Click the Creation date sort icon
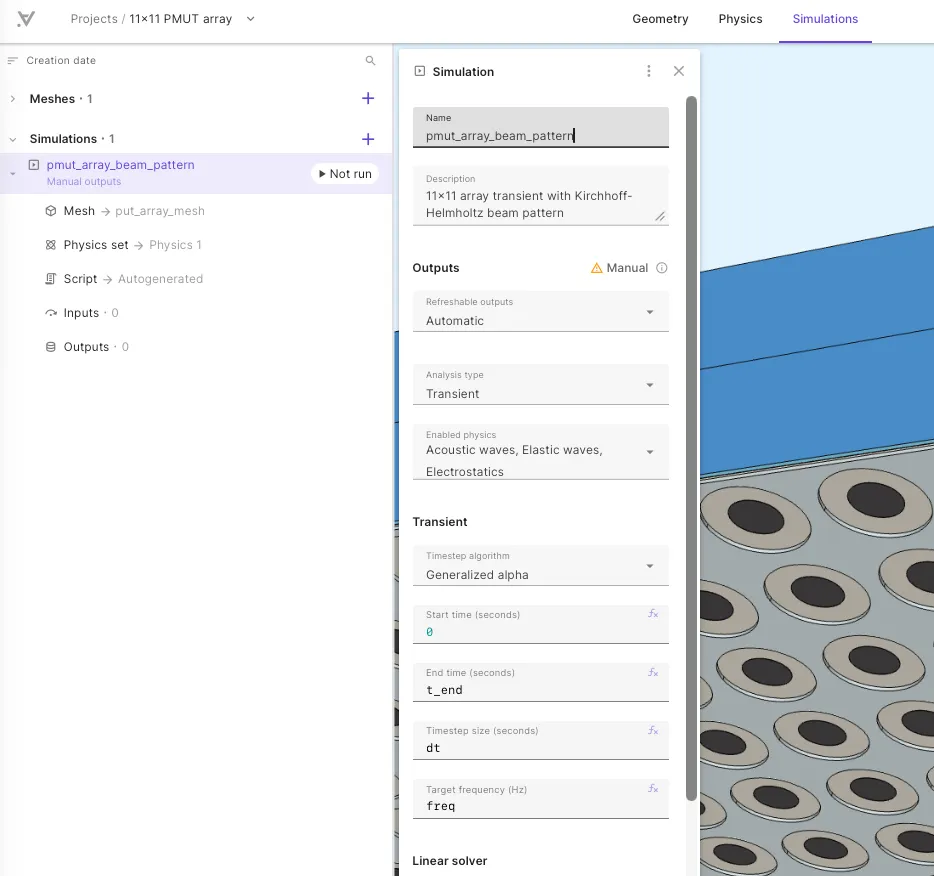Screen dimensions: 934x876 pos(13,60)
